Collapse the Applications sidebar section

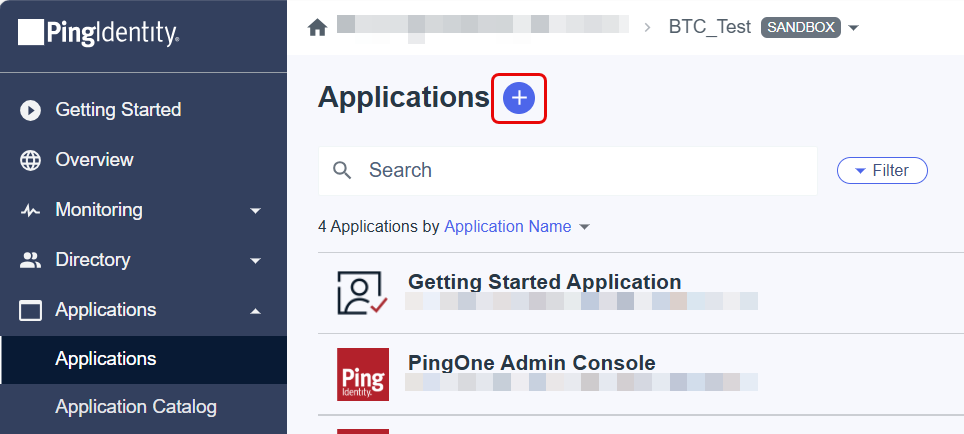256,310
